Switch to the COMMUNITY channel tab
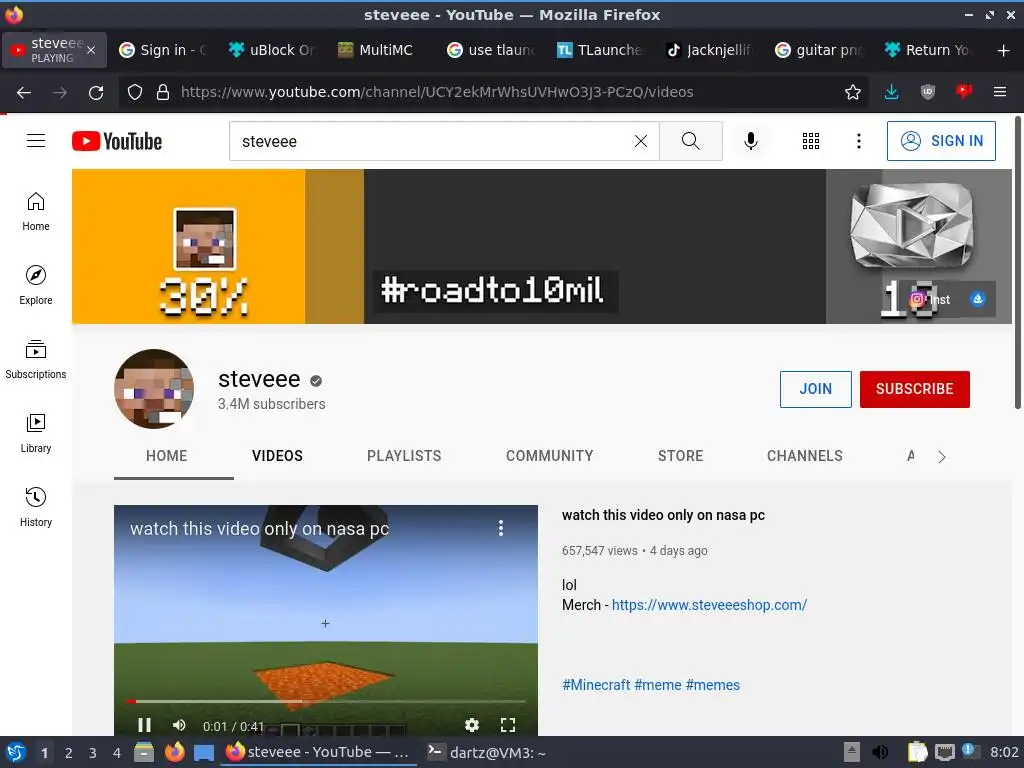The height and width of the screenshot is (768, 1024). point(549,456)
